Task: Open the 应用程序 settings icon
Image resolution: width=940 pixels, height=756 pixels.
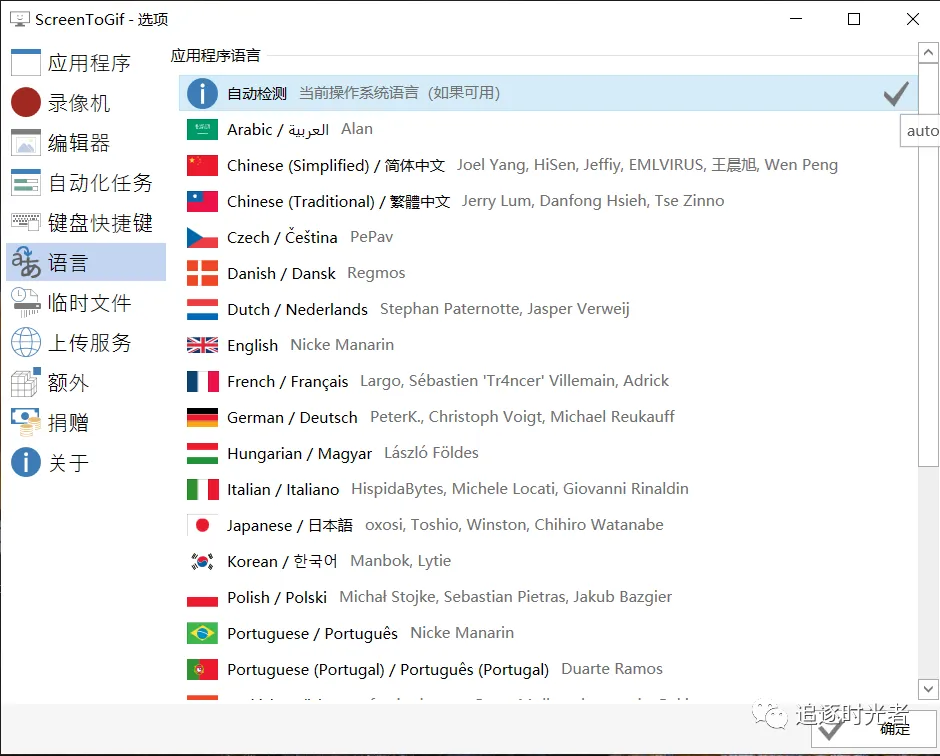Action: [x=26, y=62]
